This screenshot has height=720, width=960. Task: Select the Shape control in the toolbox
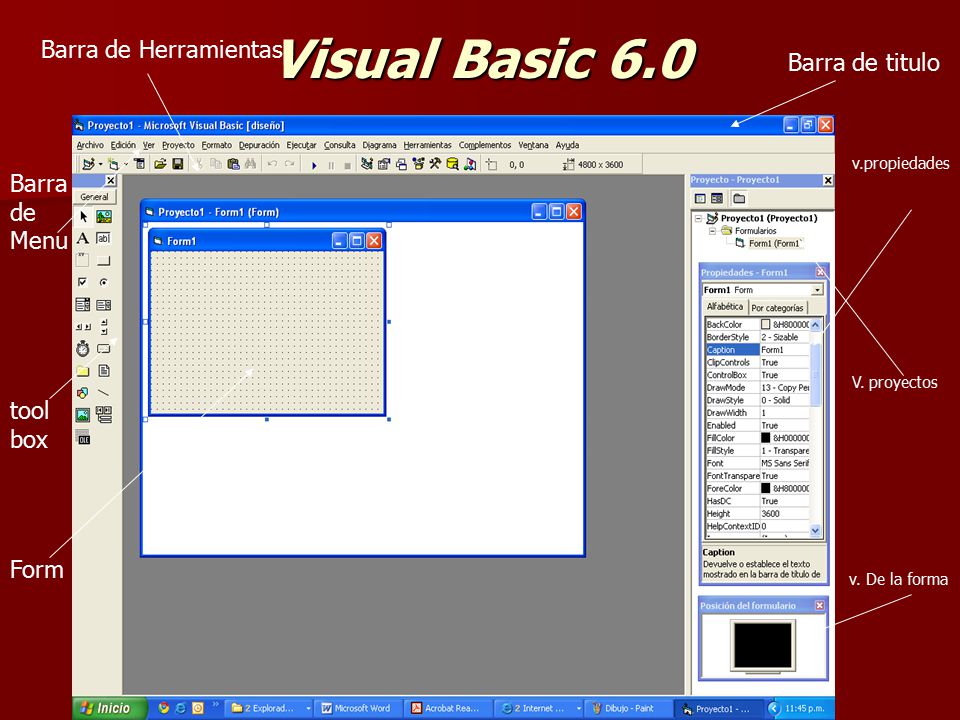83,392
